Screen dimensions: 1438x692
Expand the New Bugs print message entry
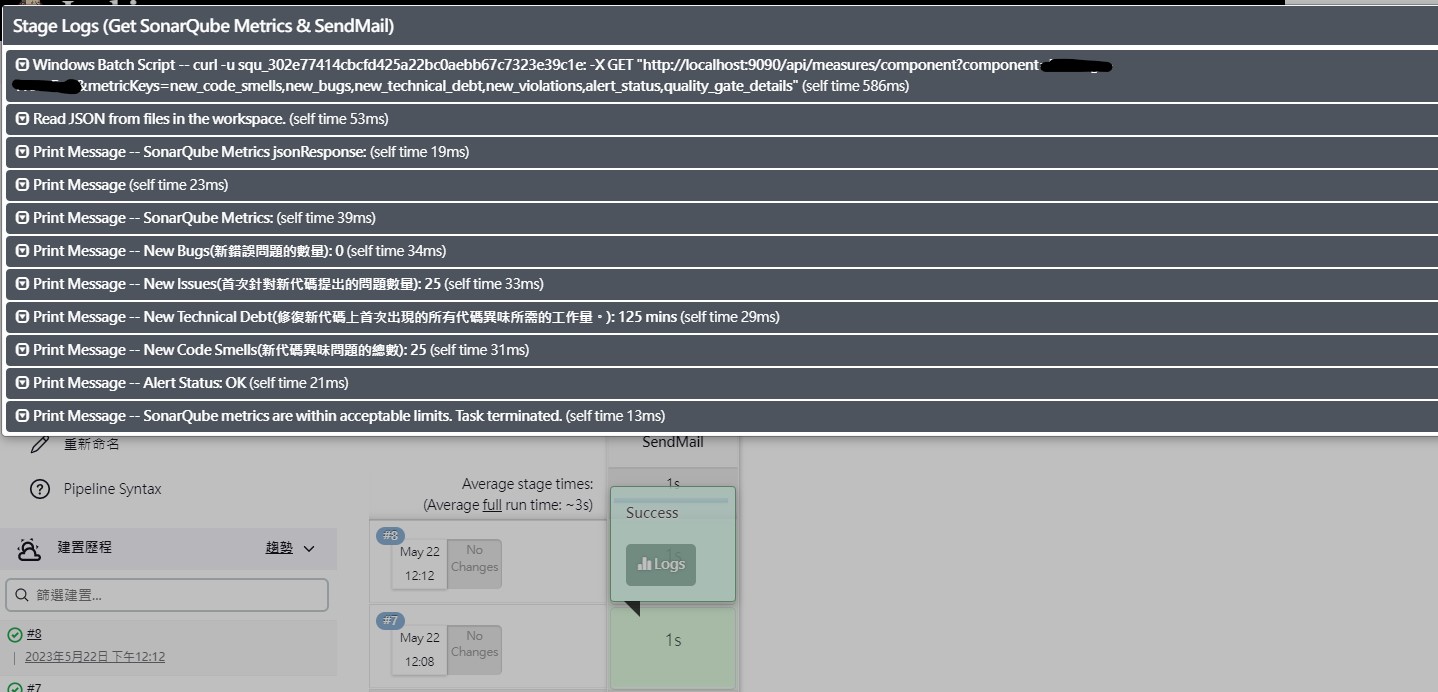pos(23,251)
